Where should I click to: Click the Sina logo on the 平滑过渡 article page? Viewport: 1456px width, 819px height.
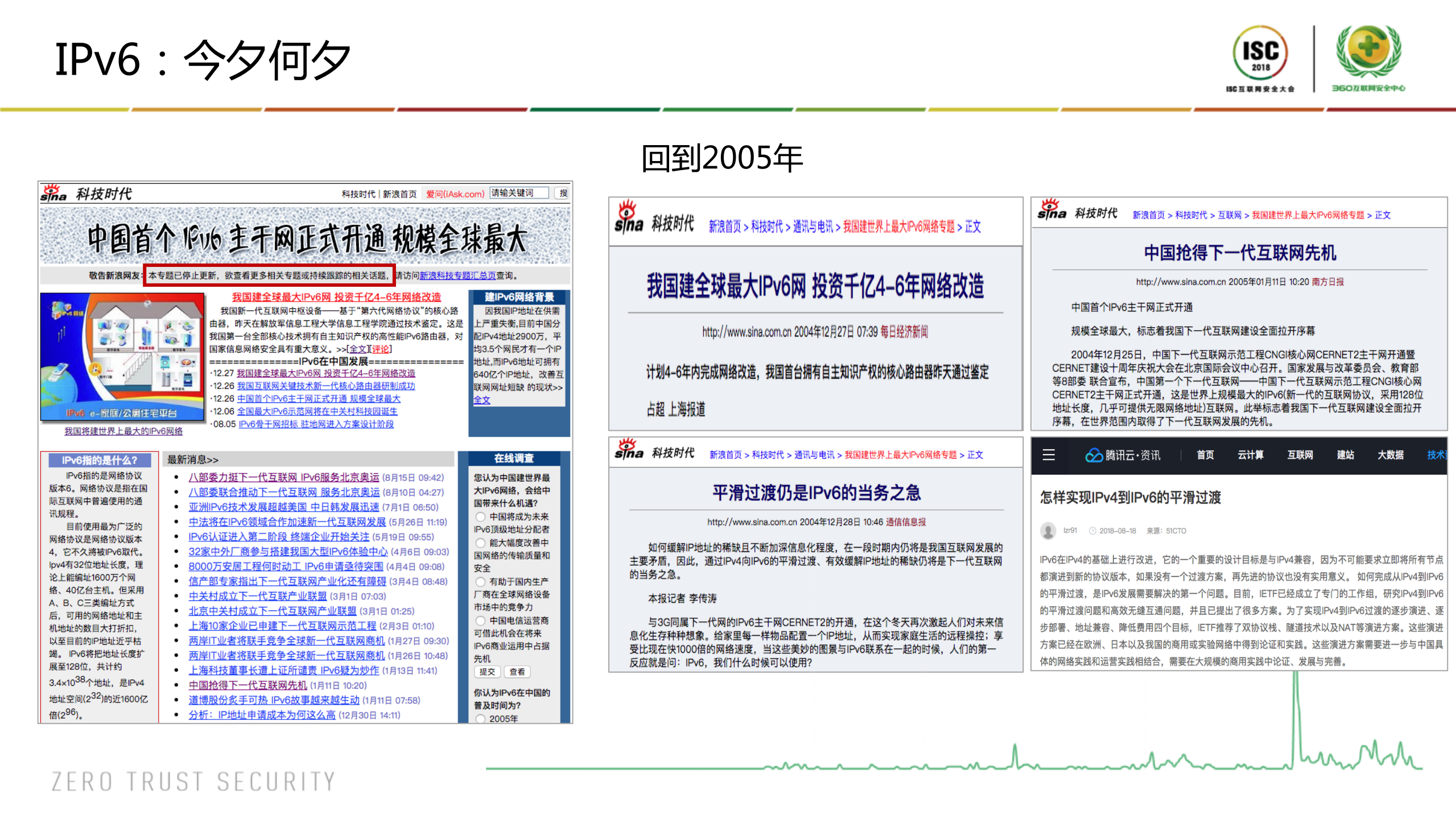coord(630,453)
